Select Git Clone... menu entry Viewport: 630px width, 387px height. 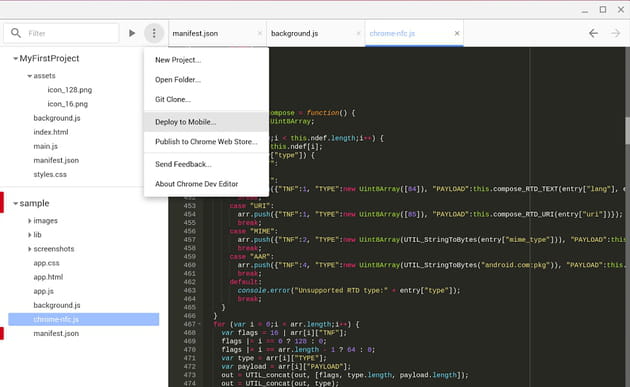coord(206,99)
